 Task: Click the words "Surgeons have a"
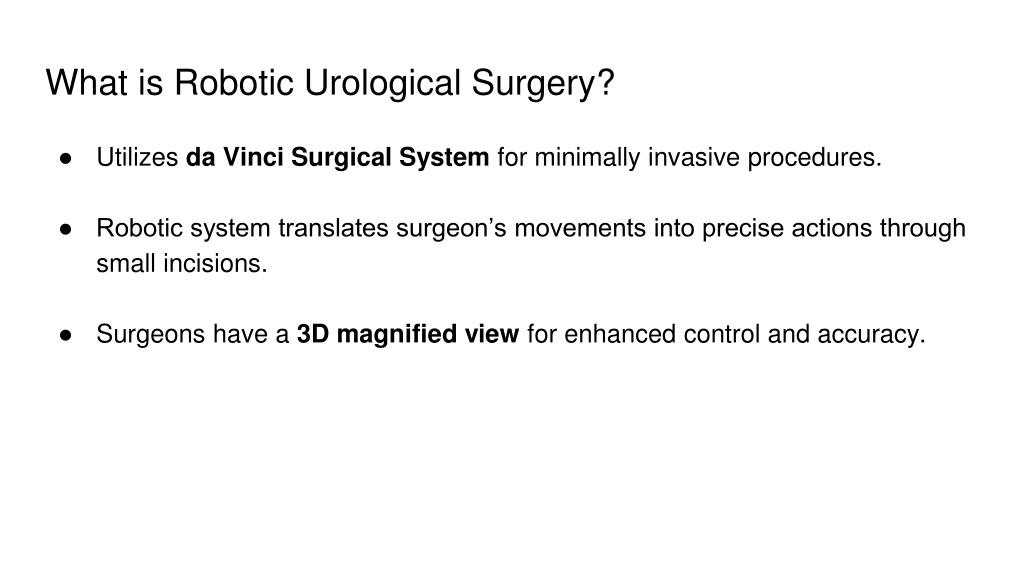pos(193,334)
